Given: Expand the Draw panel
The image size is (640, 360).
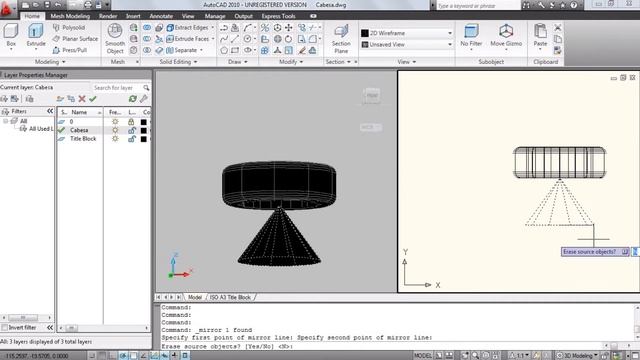Looking at the screenshot, I should [238, 62].
